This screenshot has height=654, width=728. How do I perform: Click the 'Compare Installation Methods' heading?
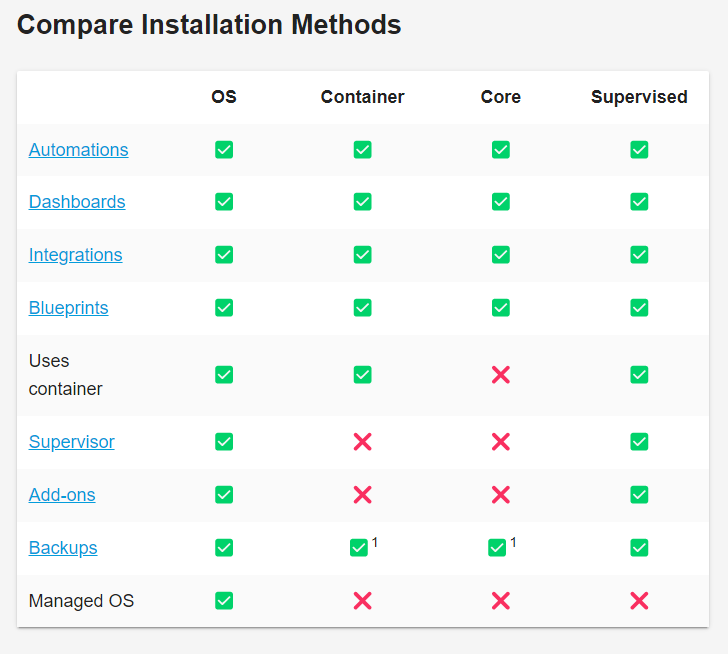[x=209, y=25]
